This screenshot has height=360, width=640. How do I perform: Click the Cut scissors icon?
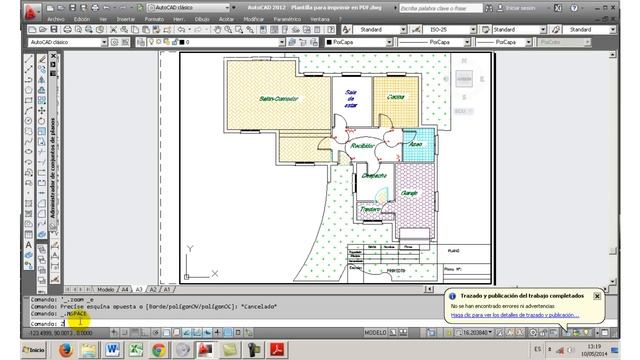pyautogui.click(x=113, y=29)
